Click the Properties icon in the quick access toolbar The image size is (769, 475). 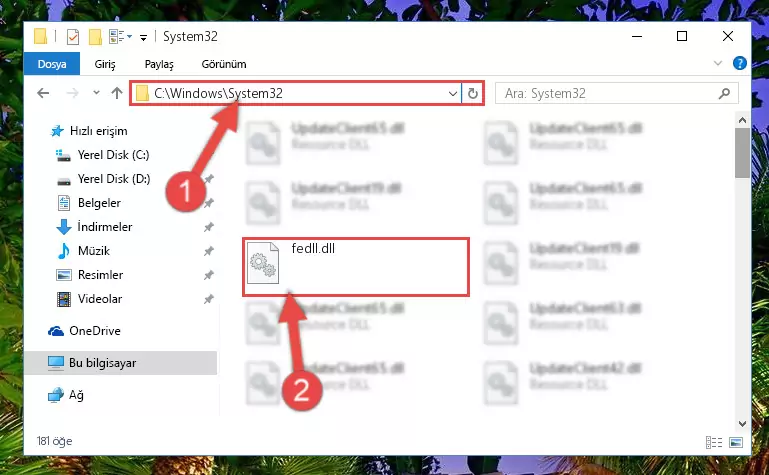click(x=73, y=37)
